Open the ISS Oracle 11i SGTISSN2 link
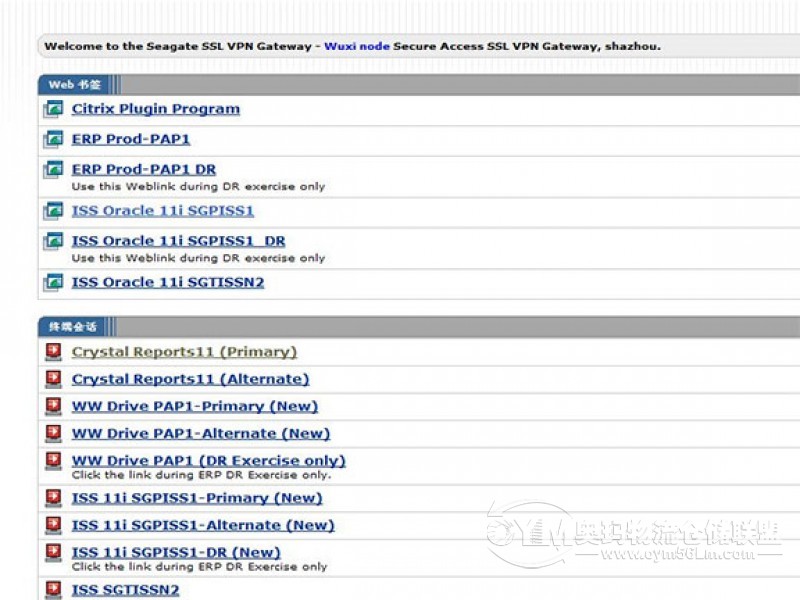 (x=168, y=282)
